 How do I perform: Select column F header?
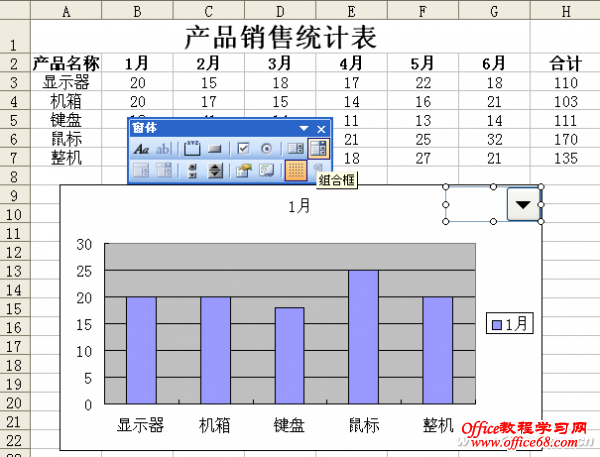coord(423,11)
